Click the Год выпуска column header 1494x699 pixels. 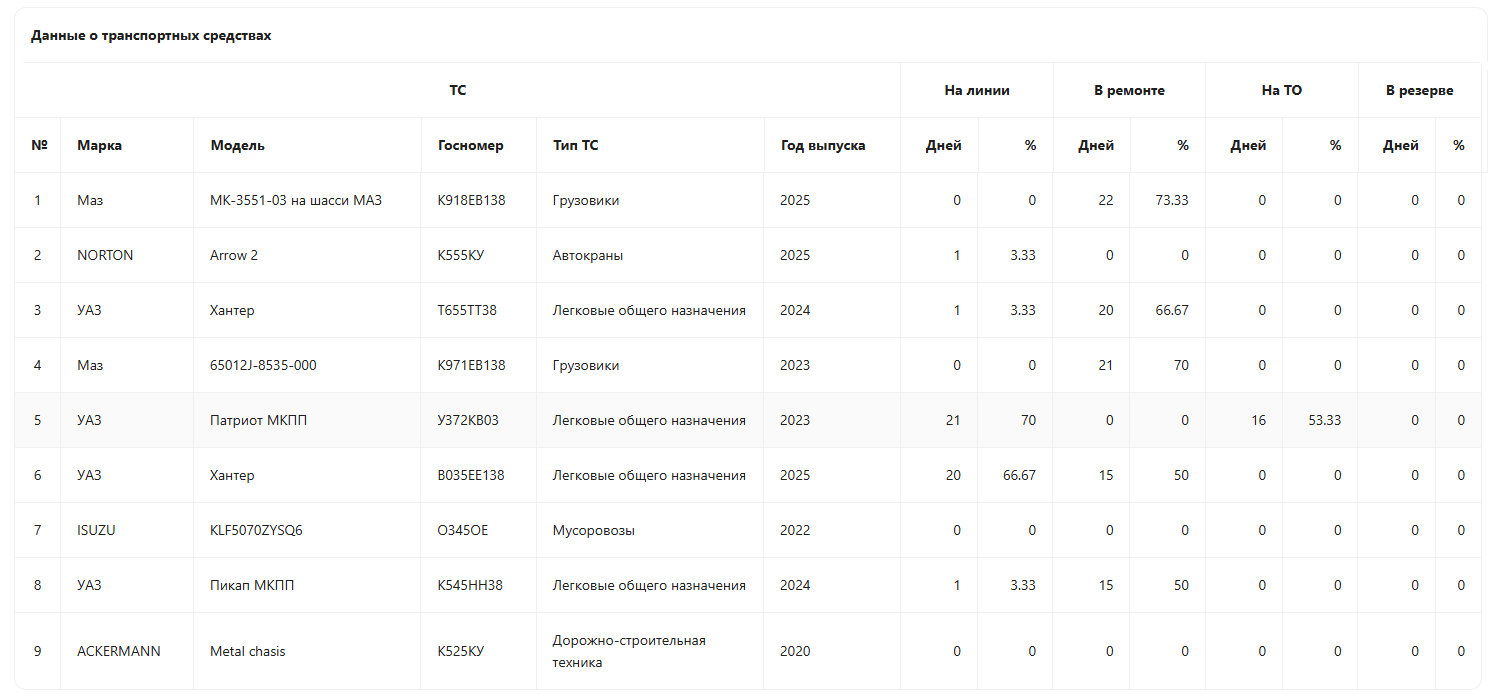click(x=822, y=145)
